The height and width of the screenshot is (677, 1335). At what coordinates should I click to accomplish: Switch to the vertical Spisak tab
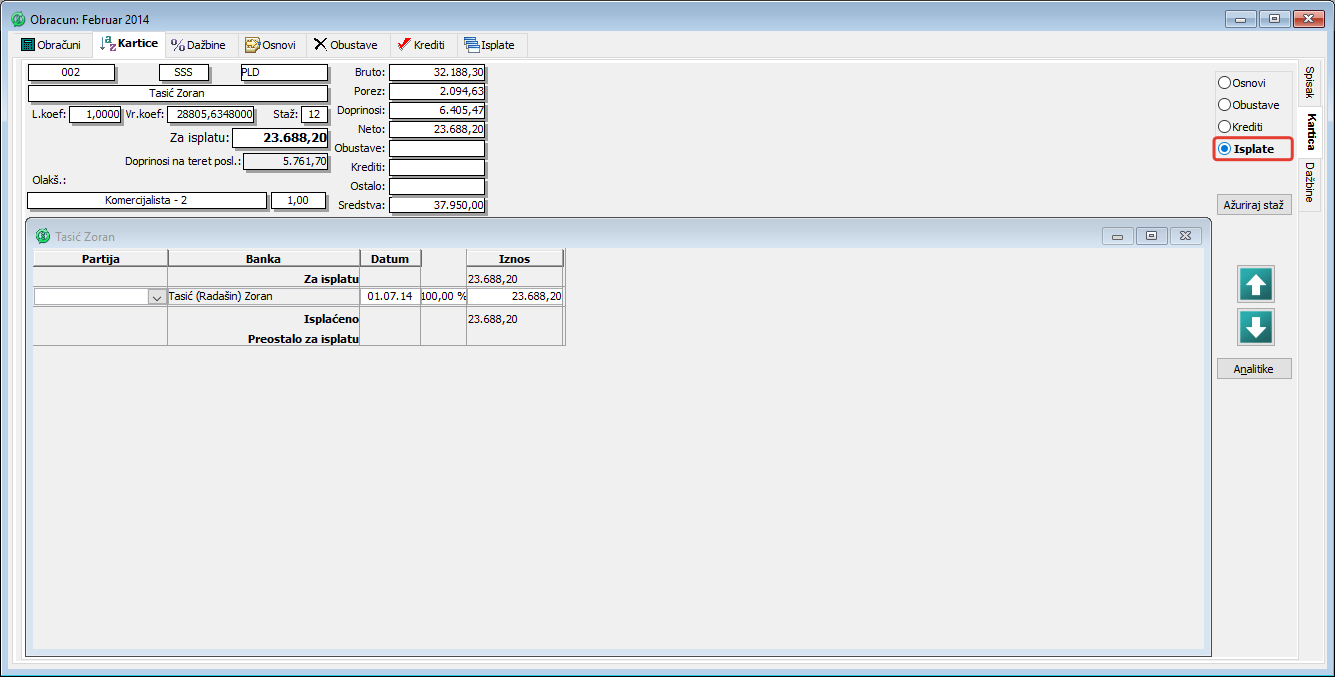pos(1309,82)
